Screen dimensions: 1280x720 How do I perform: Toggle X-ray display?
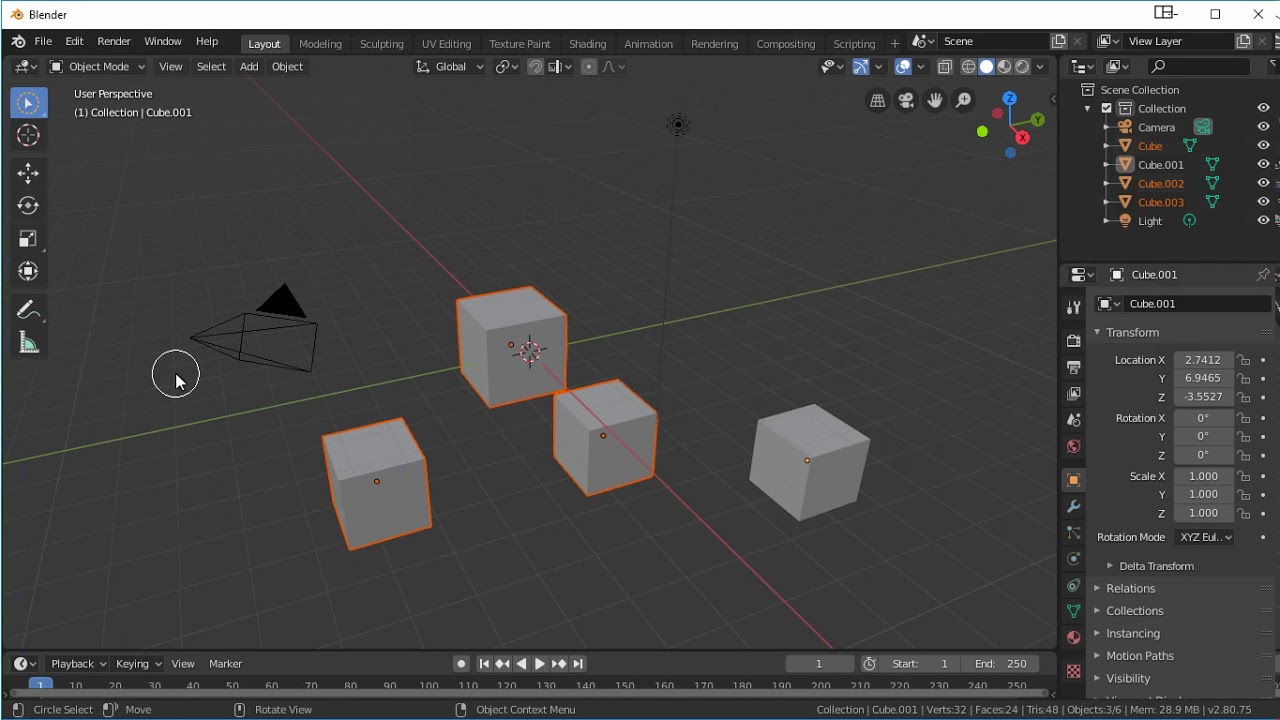(x=945, y=67)
